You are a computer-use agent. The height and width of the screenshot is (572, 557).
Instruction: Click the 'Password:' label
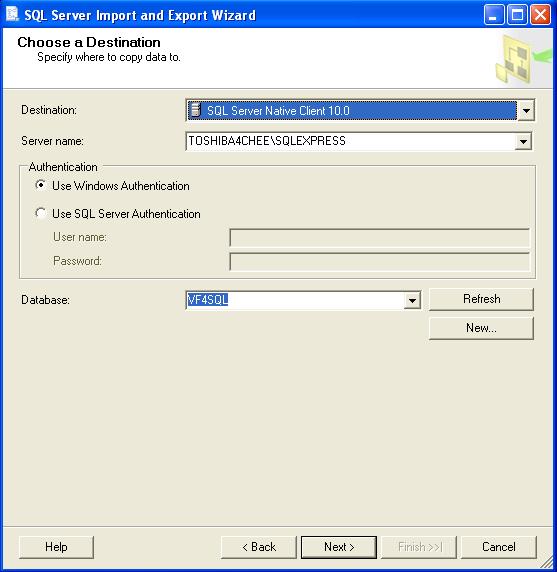tap(77, 261)
